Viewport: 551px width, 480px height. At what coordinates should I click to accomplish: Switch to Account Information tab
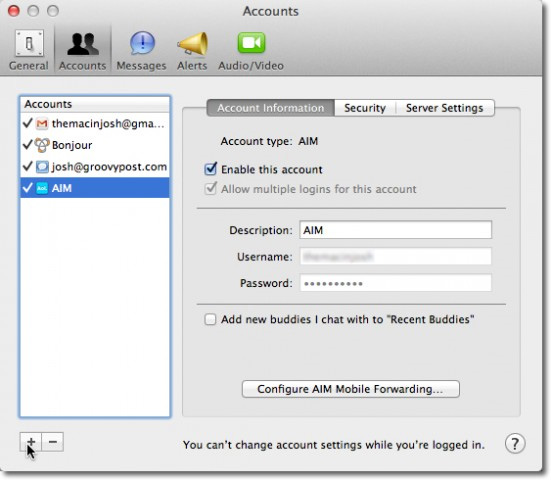click(270, 108)
